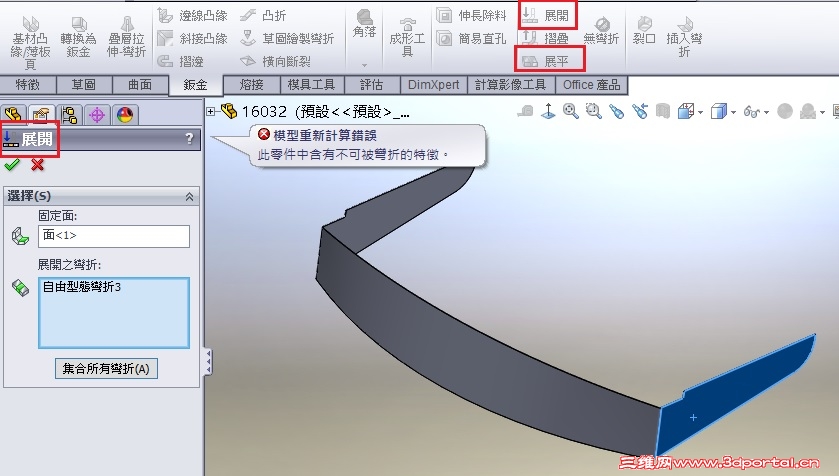Select the Base Flange (基材凸緣/薄板頁) tool
Image resolution: width=839 pixels, height=476 pixels.
[x=30, y=42]
